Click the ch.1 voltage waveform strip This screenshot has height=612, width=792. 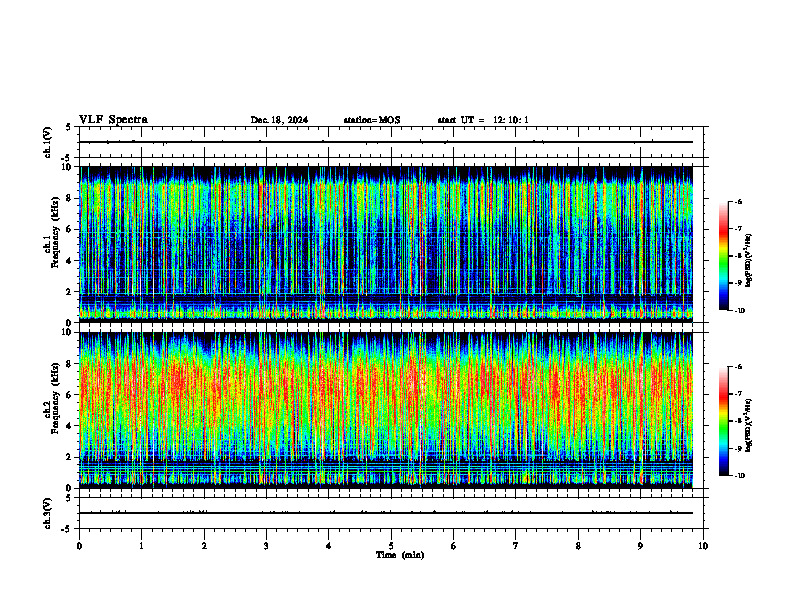pyautogui.click(x=391, y=142)
